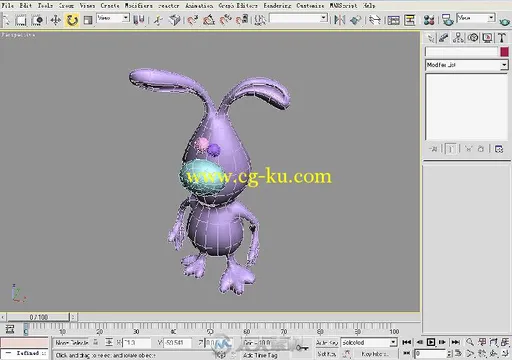Click the 0 / 100 time slider
The height and width of the screenshot is (360, 512).
click(39, 317)
